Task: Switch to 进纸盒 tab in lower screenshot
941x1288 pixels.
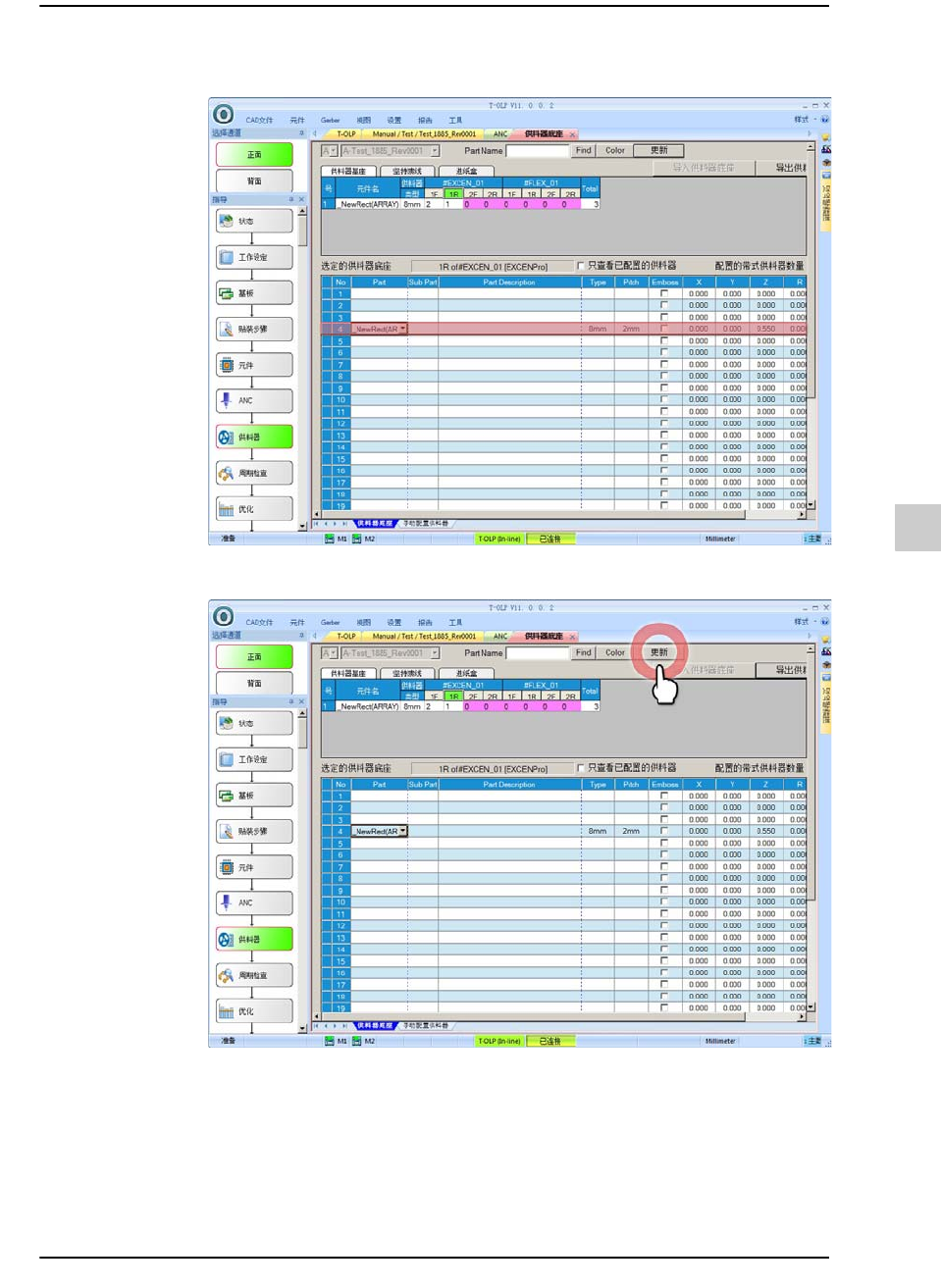Action: pos(467,673)
